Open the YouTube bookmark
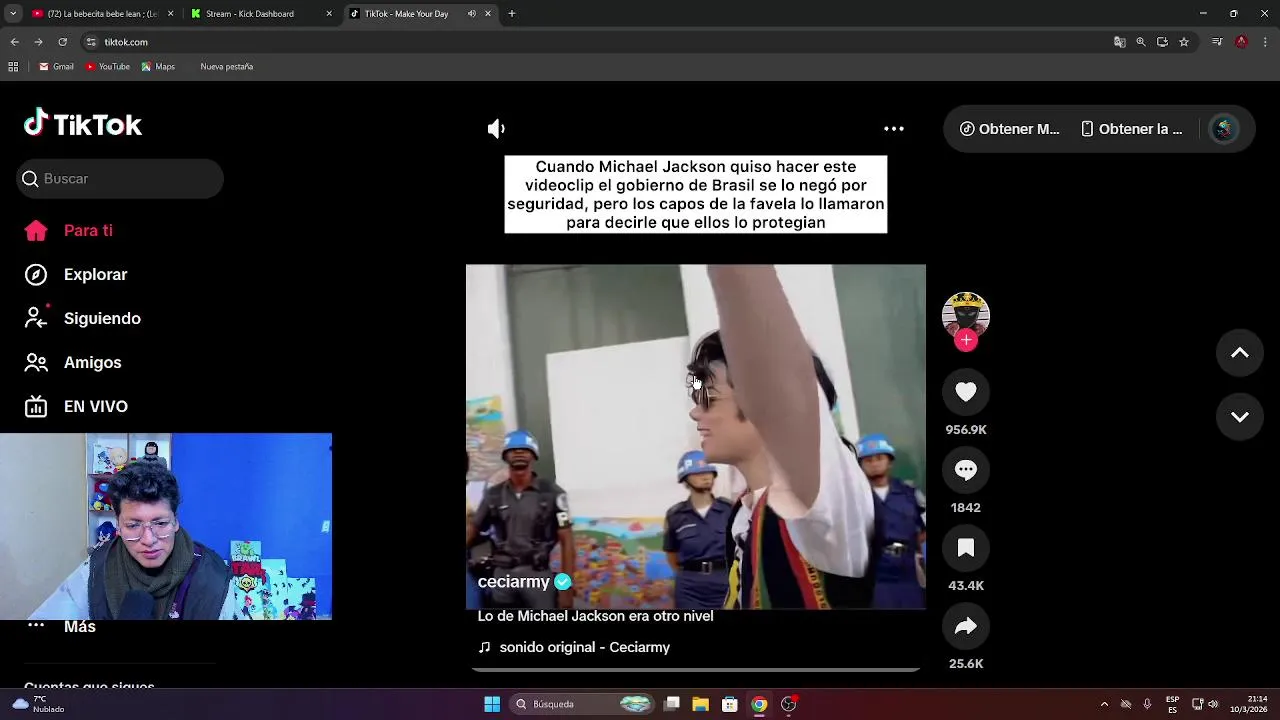This screenshot has width=1280, height=720. [x=108, y=67]
